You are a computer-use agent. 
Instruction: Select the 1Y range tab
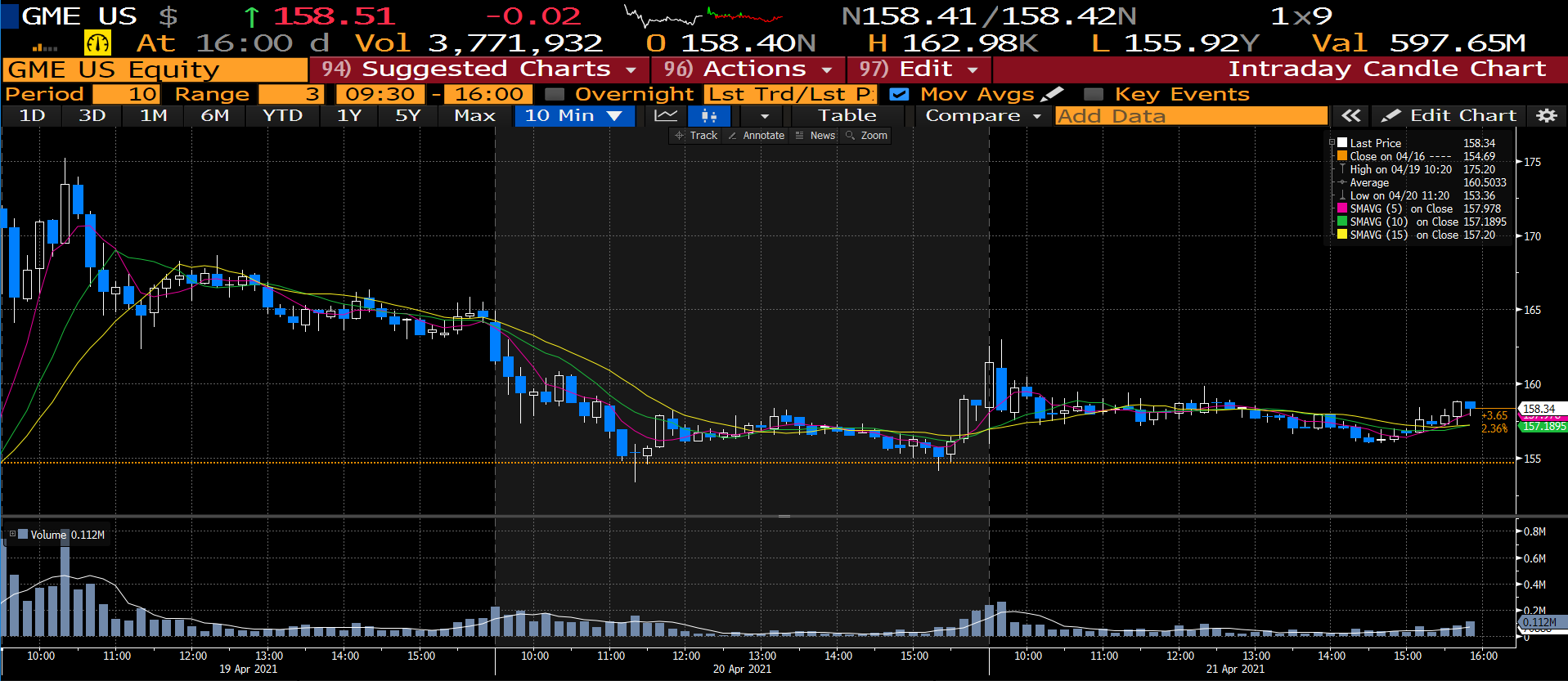349,116
